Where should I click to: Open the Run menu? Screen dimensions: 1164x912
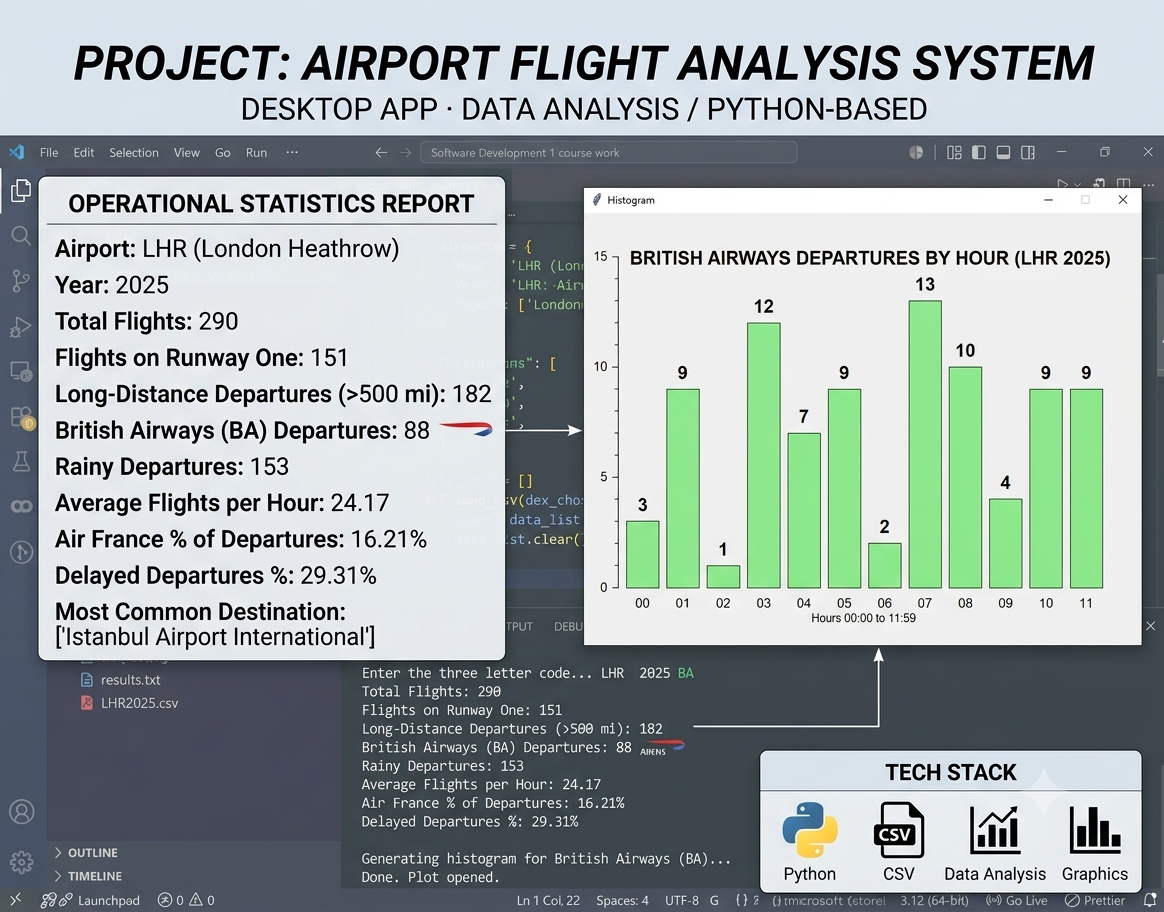[x=256, y=152]
